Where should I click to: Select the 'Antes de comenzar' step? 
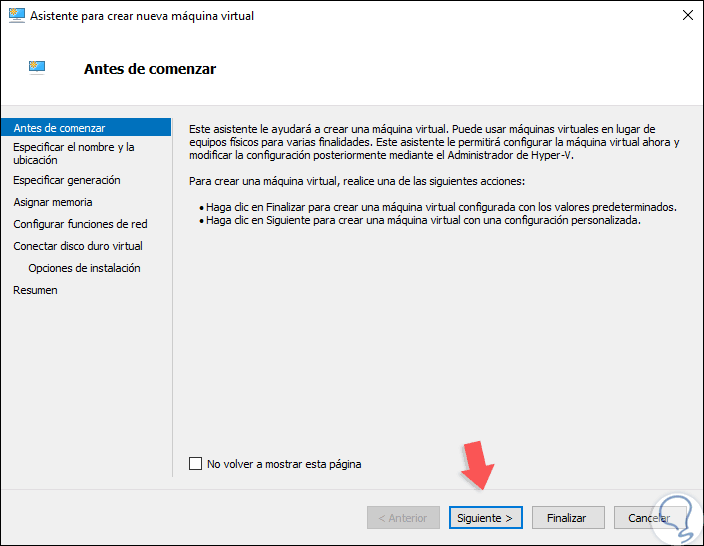[60, 128]
